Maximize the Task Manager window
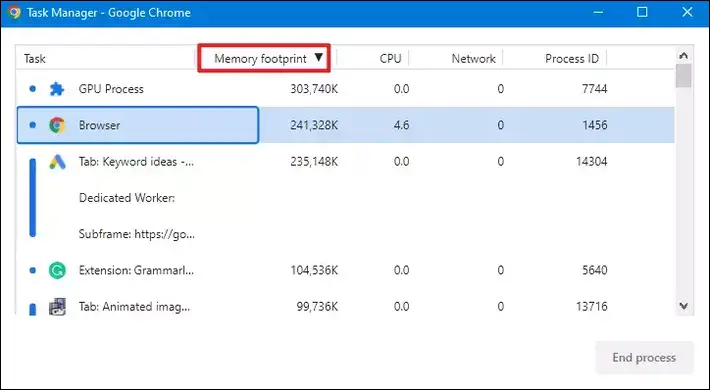This screenshot has width=710, height=390. (x=642, y=12)
